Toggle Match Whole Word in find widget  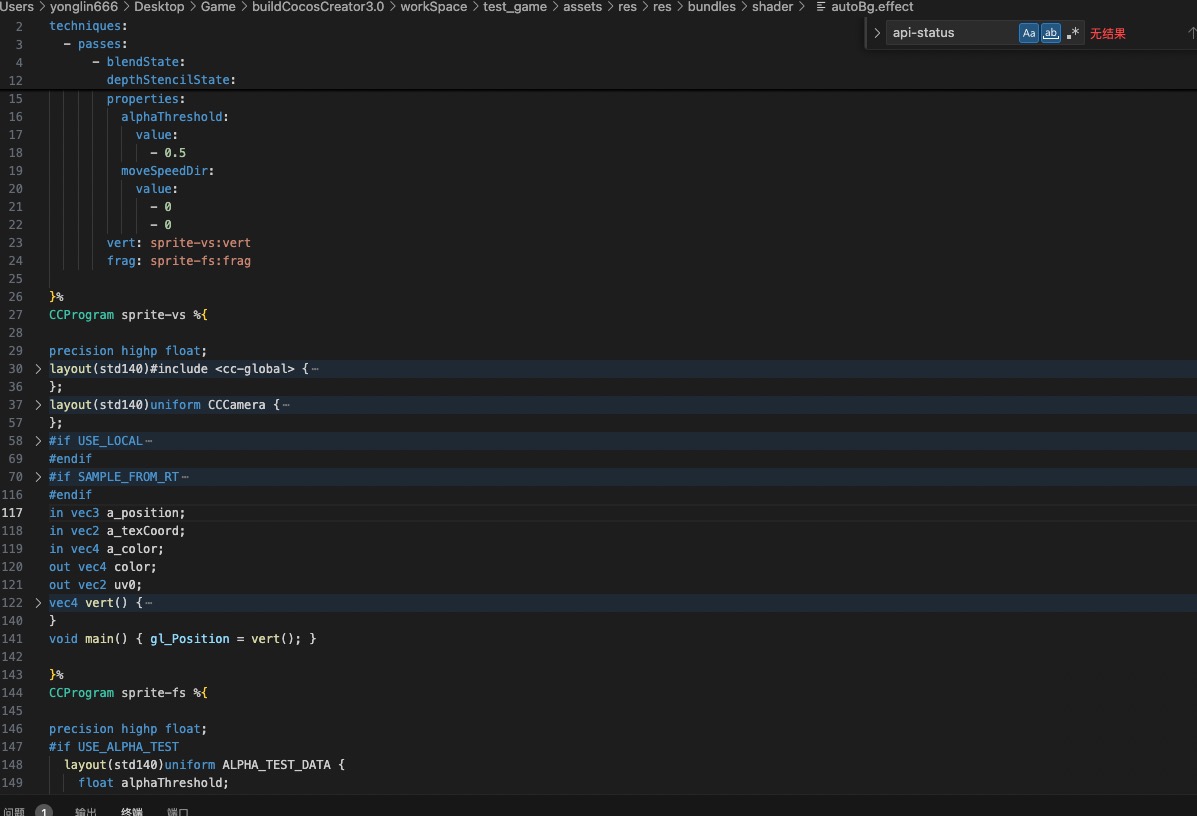pos(1051,33)
